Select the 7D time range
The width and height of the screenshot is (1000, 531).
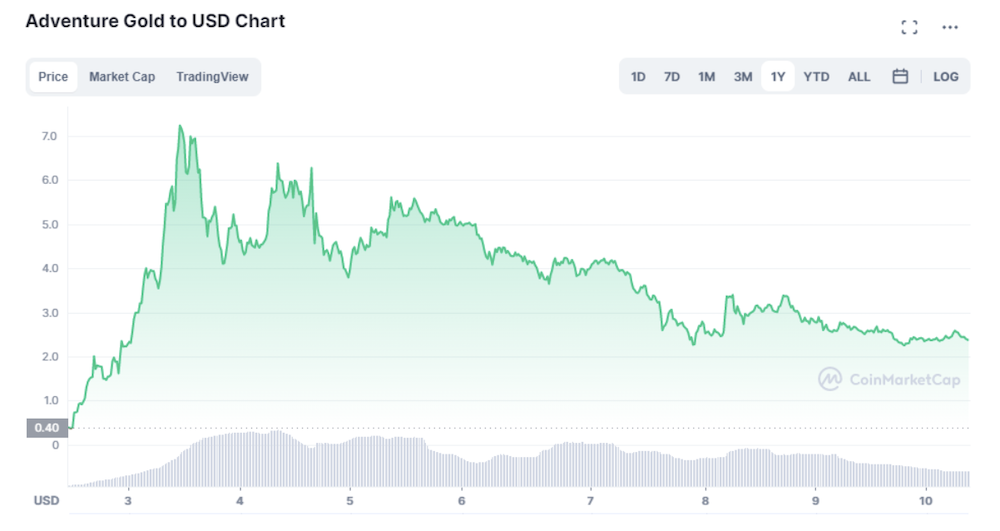coord(672,76)
